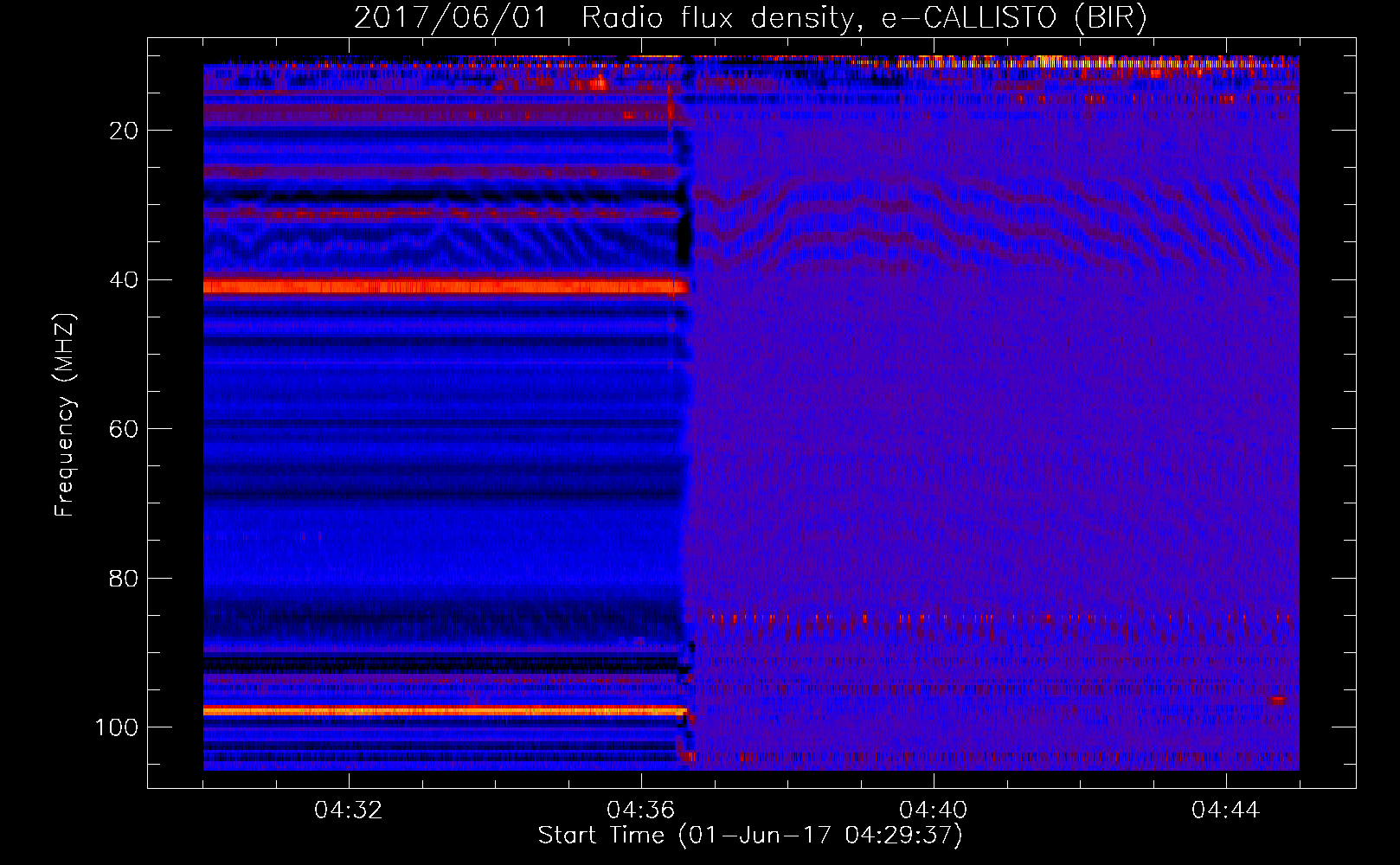The height and width of the screenshot is (865, 1400).
Task: Click the y-axis tick label '40'
Action: (125, 280)
